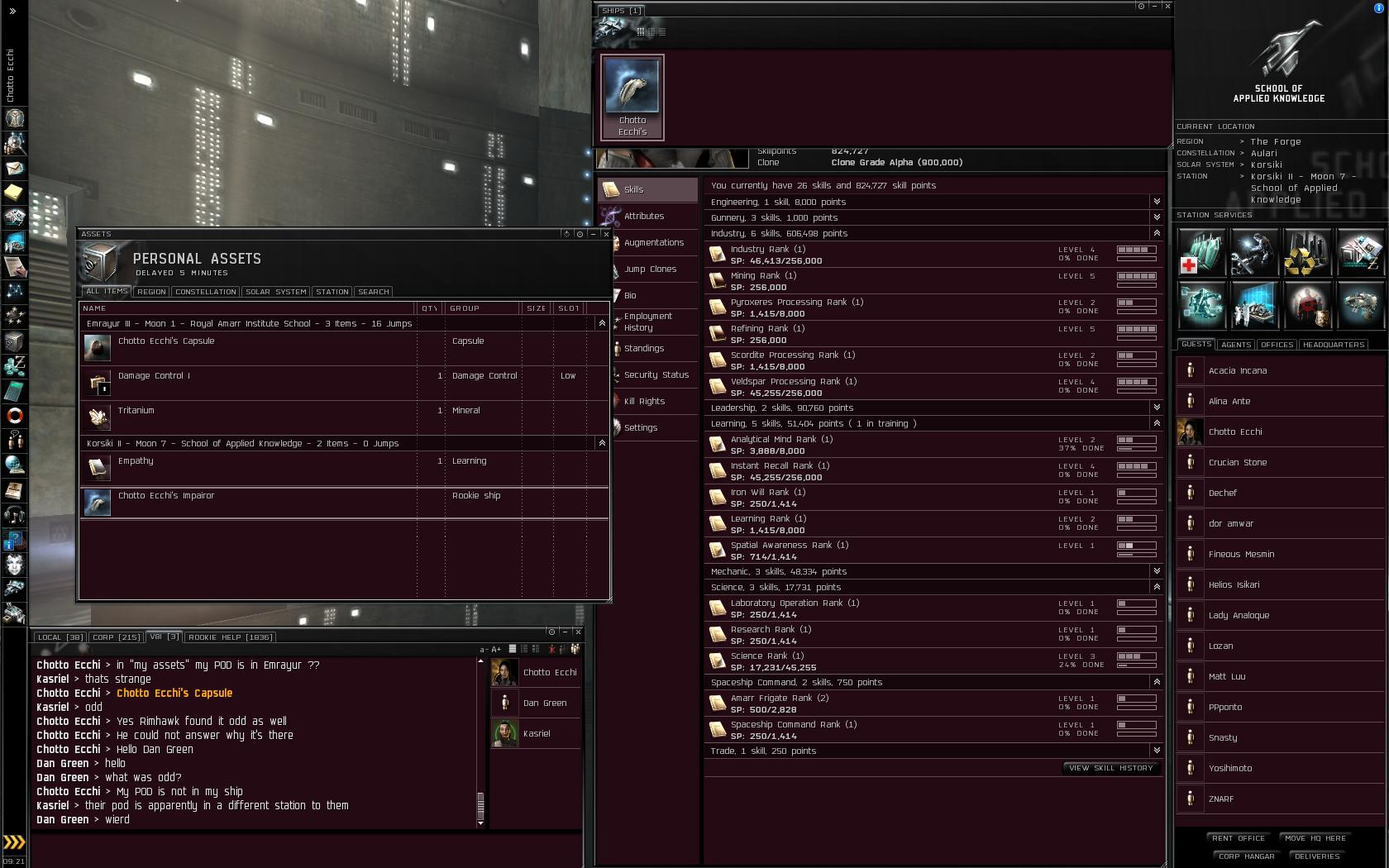Open the yellow notepad icon in sidebar
This screenshot has width=1389, height=868.
pyautogui.click(x=14, y=193)
